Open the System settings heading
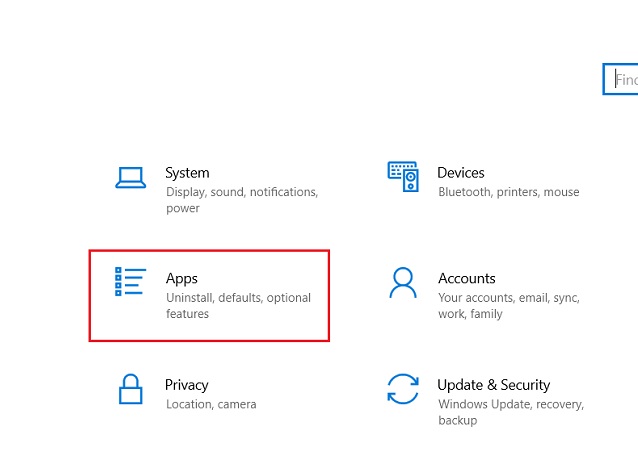This screenshot has height=464, width=638. click(187, 173)
